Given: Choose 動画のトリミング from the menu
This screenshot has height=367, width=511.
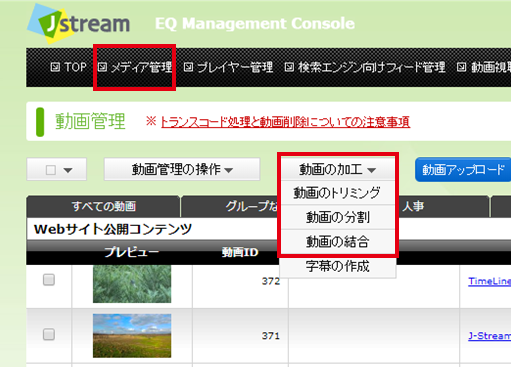Looking at the screenshot, I should point(338,193).
